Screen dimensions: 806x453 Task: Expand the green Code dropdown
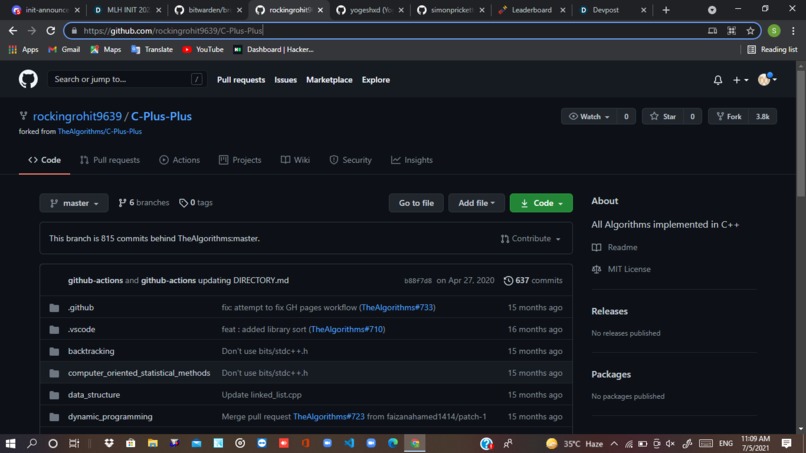click(541, 203)
